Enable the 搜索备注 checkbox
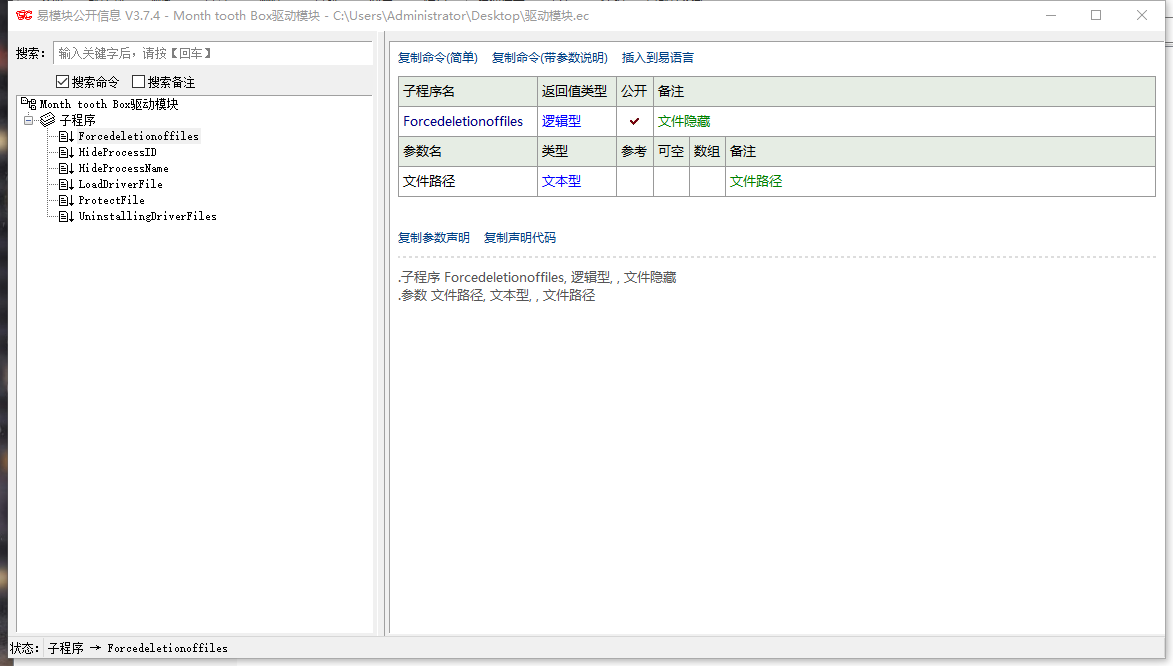The height and width of the screenshot is (666, 1173). pos(139,82)
